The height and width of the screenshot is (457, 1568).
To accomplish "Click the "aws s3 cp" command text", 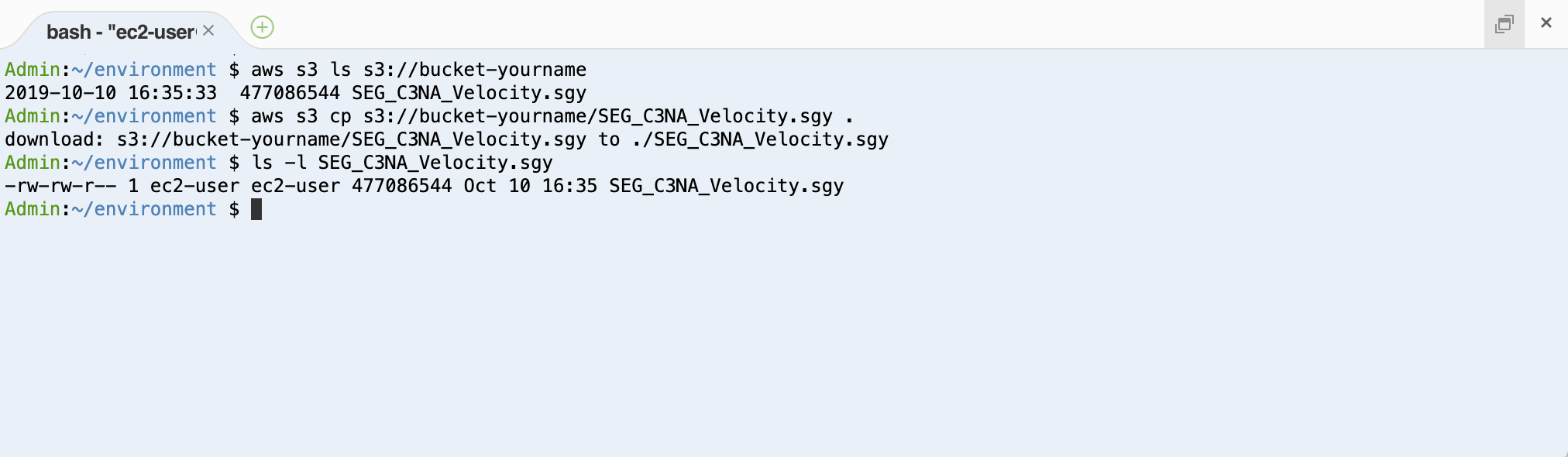I will [301, 116].
